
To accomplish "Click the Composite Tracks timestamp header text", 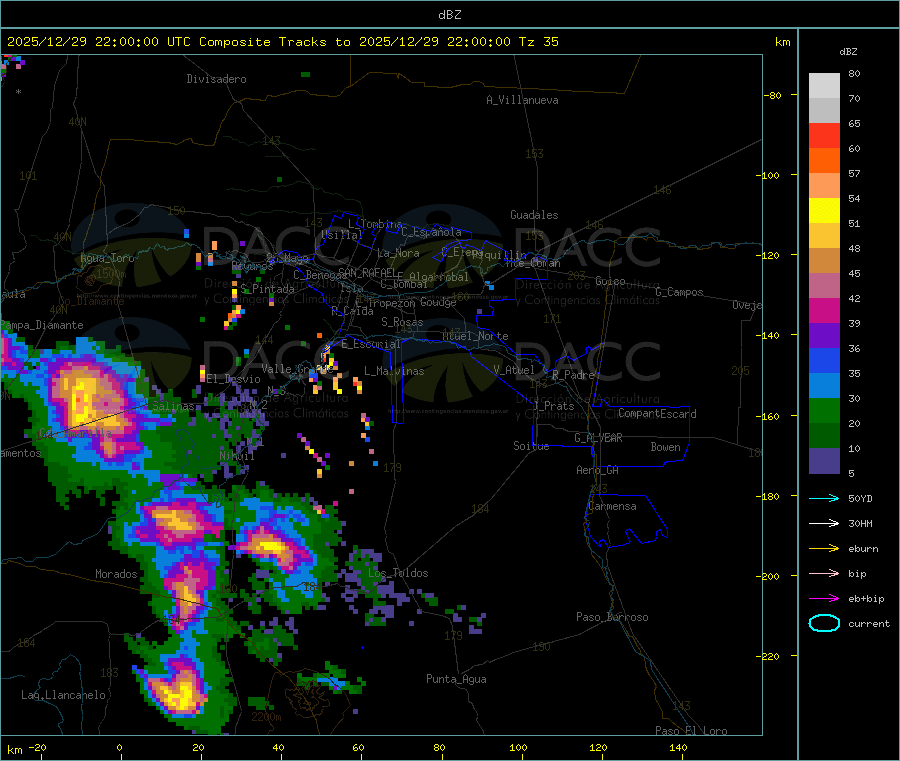I will tap(282, 42).
